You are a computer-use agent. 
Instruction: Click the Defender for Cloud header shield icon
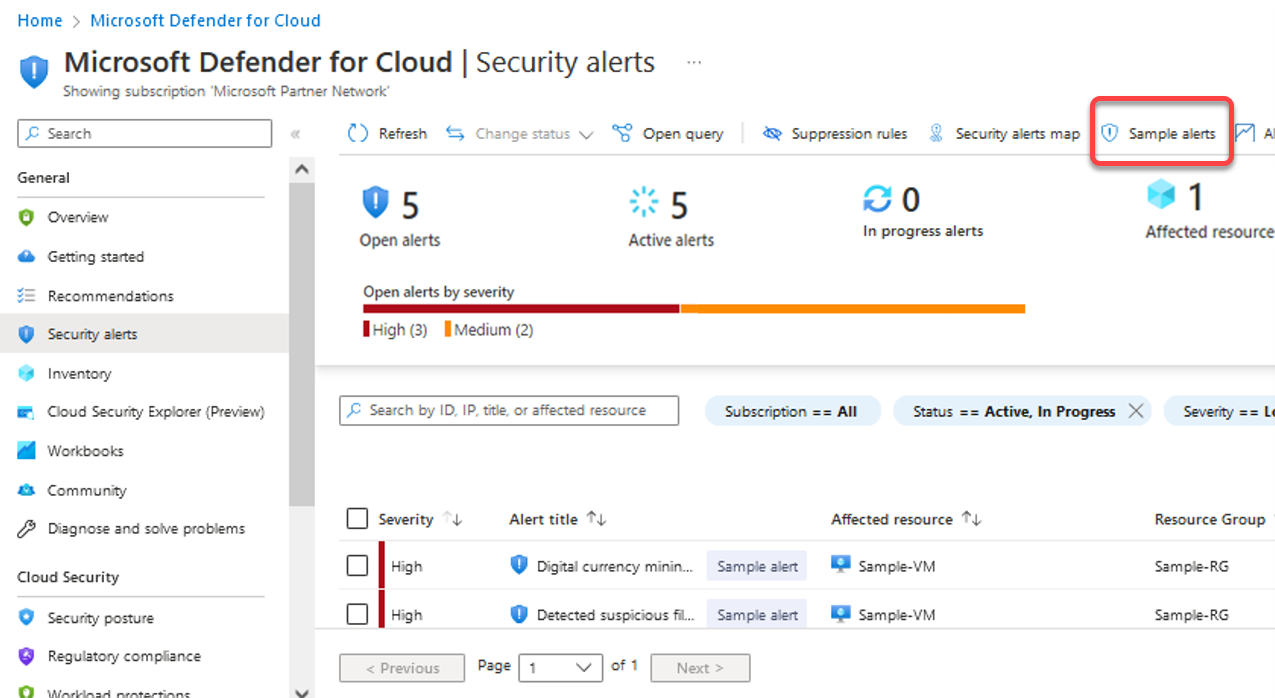pos(34,72)
